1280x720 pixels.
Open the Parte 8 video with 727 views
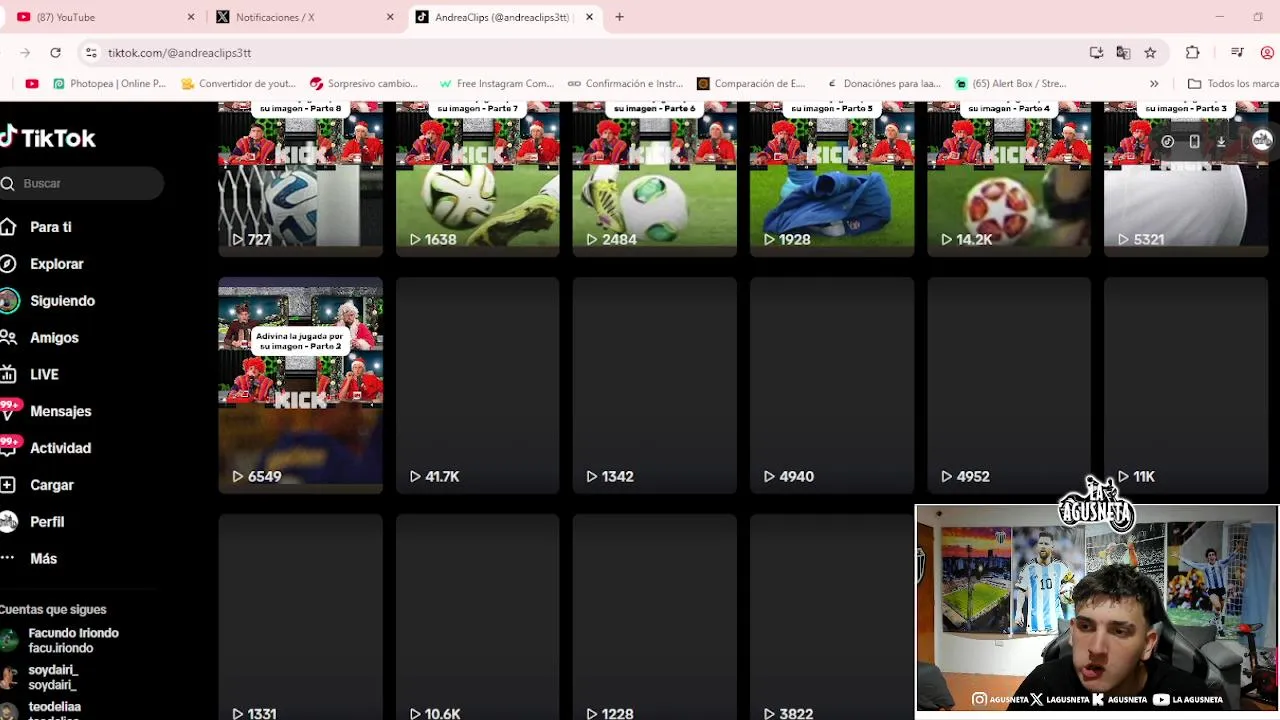(x=300, y=178)
